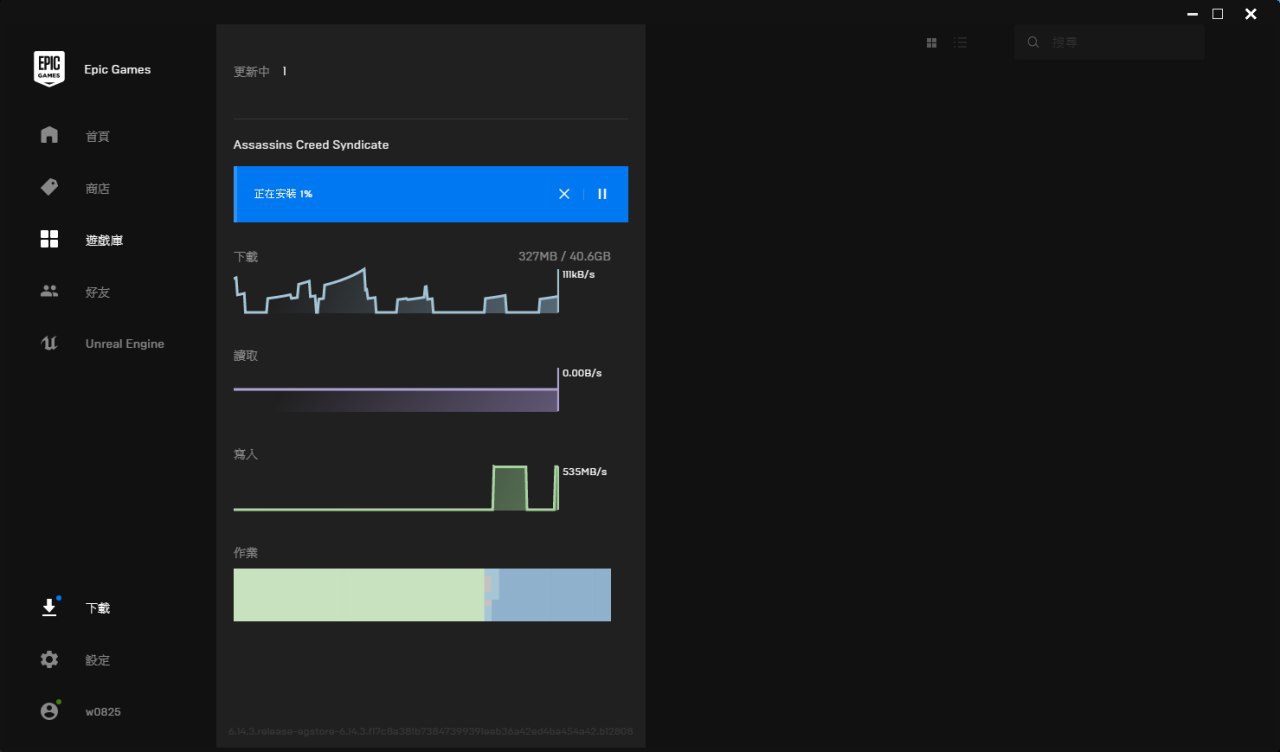Image resolution: width=1280 pixels, height=752 pixels.
Task: Click the Epic Games logo
Action: click(x=49, y=69)
